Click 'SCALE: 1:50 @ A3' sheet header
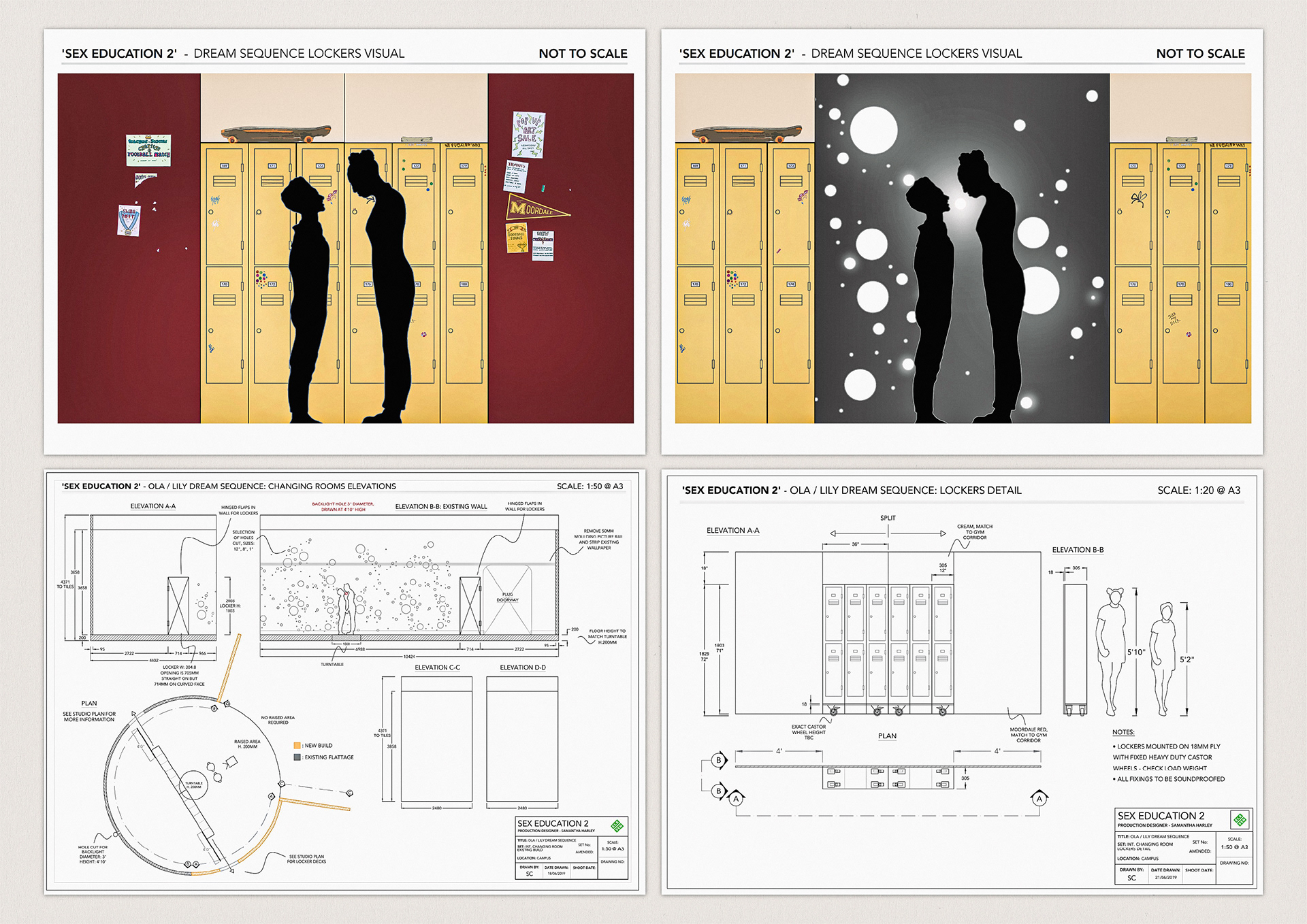 tap(590, 486)
